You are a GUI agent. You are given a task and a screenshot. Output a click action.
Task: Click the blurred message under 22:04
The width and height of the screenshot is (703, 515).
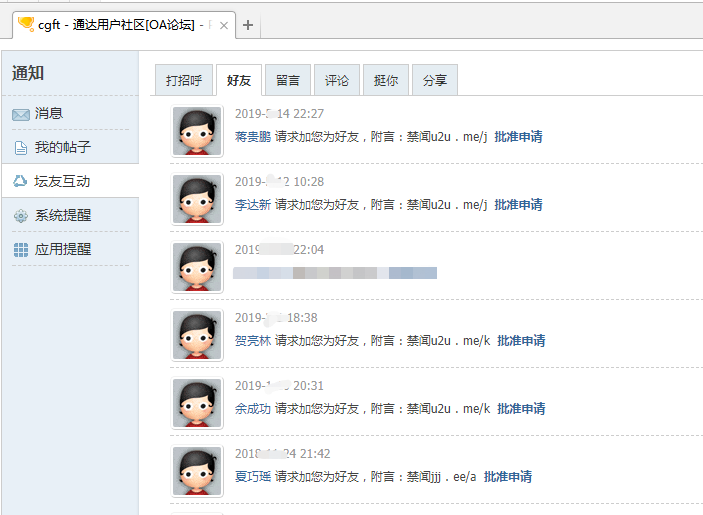tap(335, 273)
